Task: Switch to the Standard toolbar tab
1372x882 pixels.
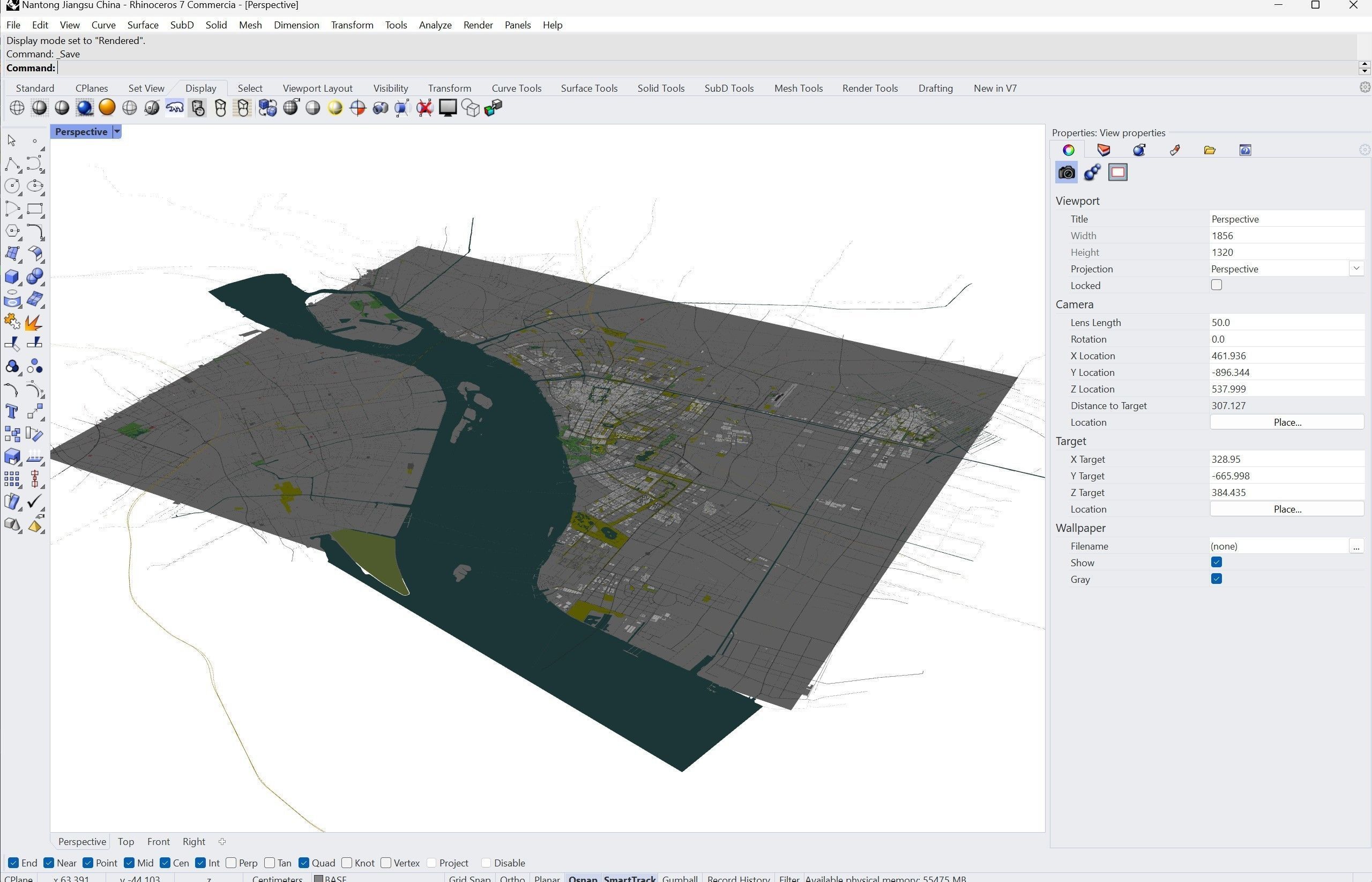Action: [35, 88]
